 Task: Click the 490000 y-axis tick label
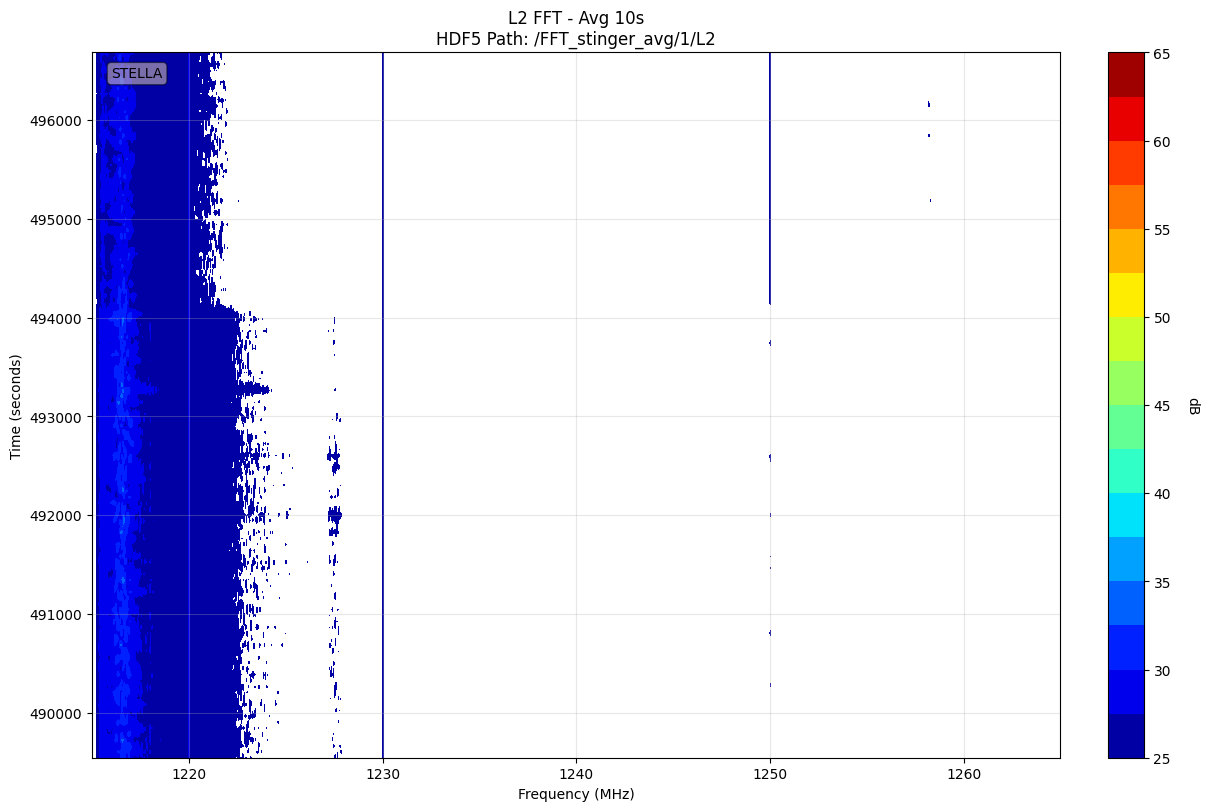(x=60, y=714)
